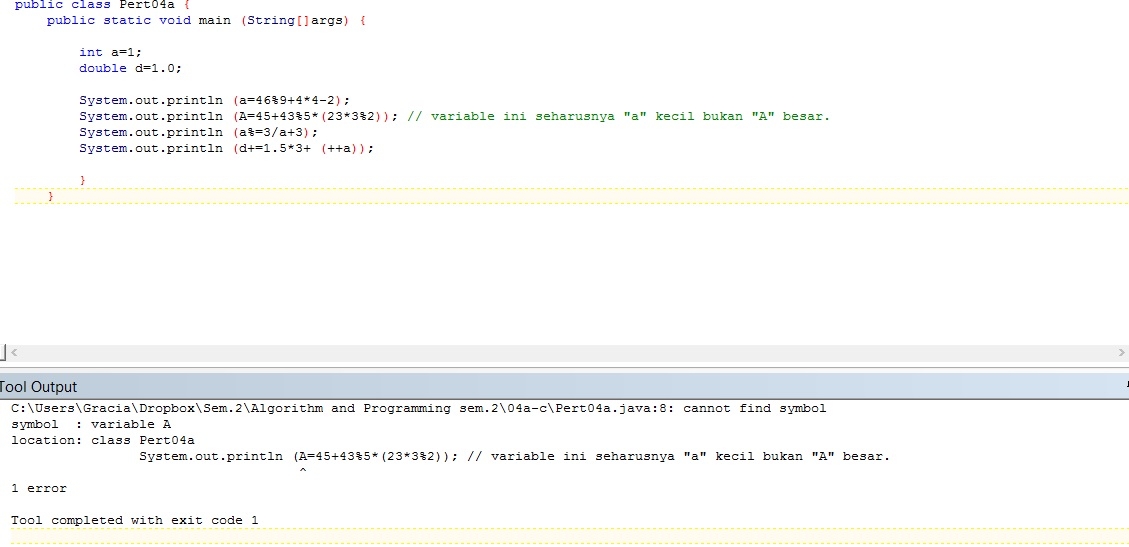The image size is (1129, 547).
Task: Click the echoed println line in Tool Output
Action: [515, 456]
